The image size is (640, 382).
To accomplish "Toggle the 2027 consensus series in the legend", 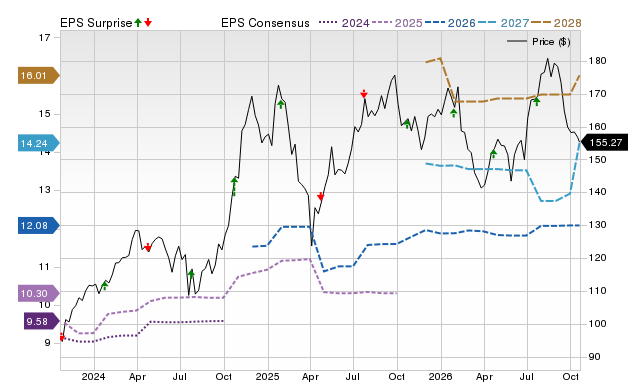I will coord(503,23).
